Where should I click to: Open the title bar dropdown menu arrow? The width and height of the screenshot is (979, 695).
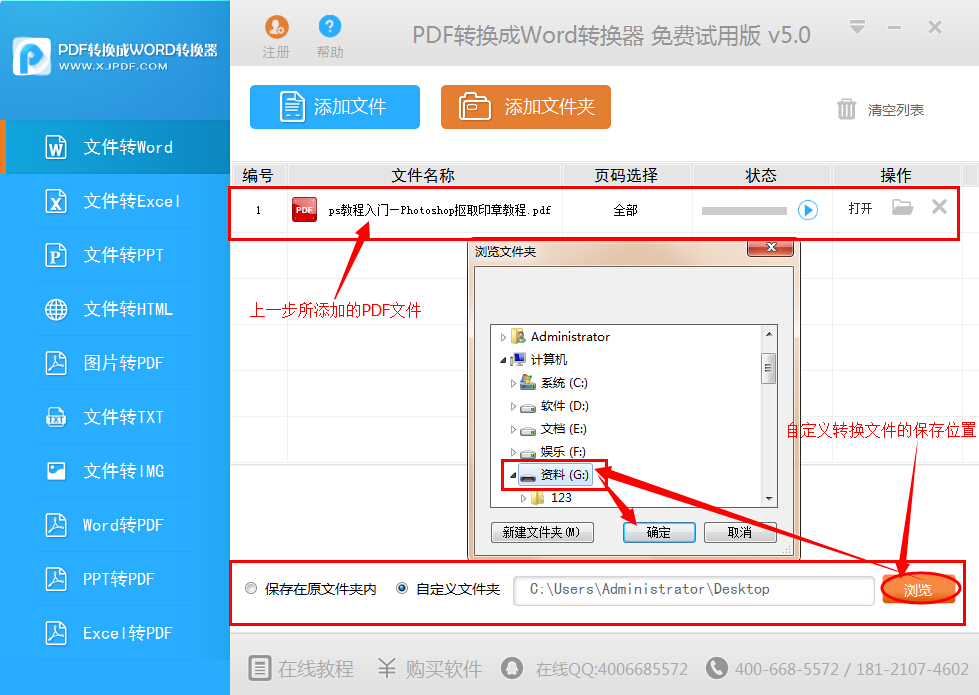click(857, 27)
